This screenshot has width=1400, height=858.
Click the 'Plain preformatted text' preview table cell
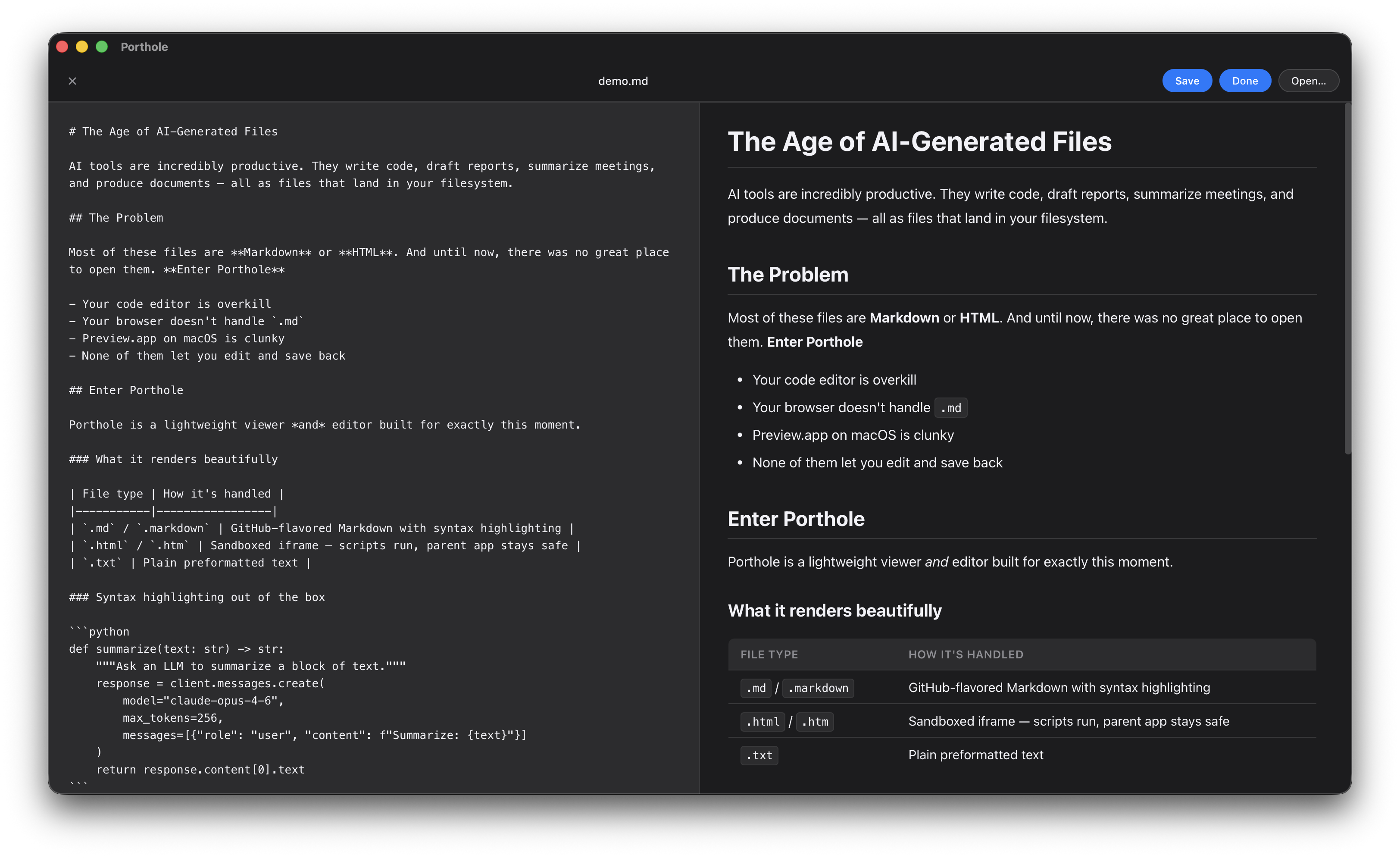click(975, 755)
